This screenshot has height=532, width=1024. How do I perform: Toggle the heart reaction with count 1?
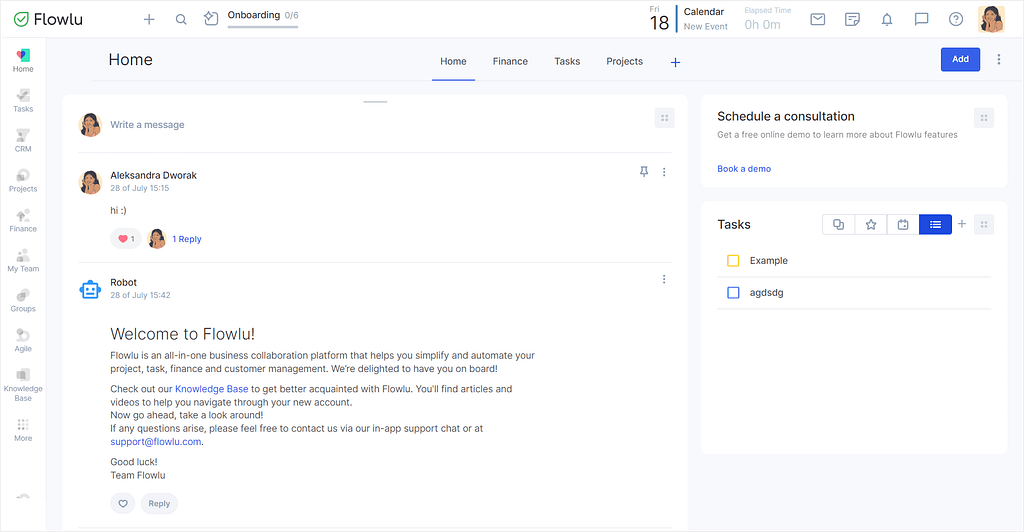[126, 239]
